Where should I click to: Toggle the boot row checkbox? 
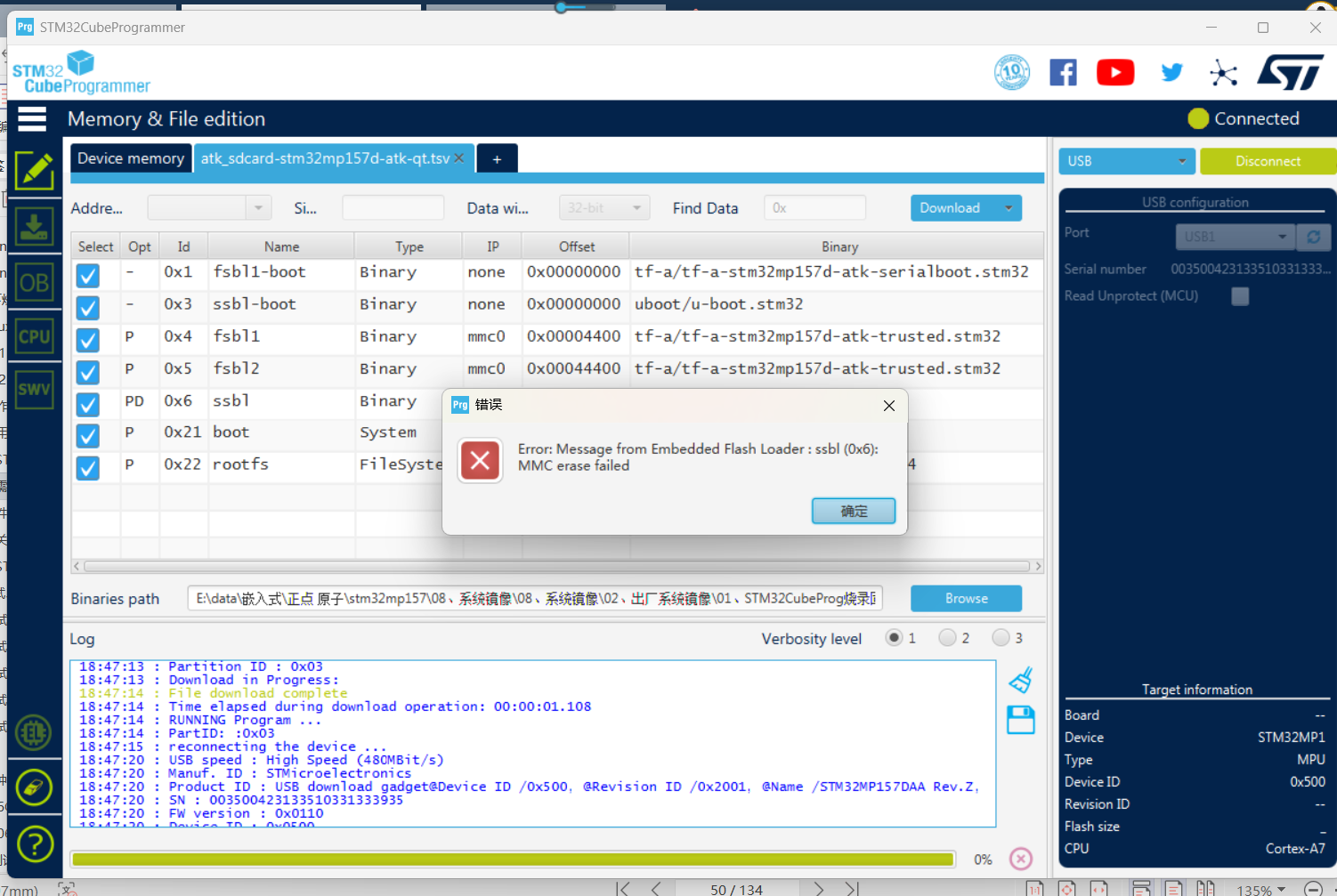87,436
